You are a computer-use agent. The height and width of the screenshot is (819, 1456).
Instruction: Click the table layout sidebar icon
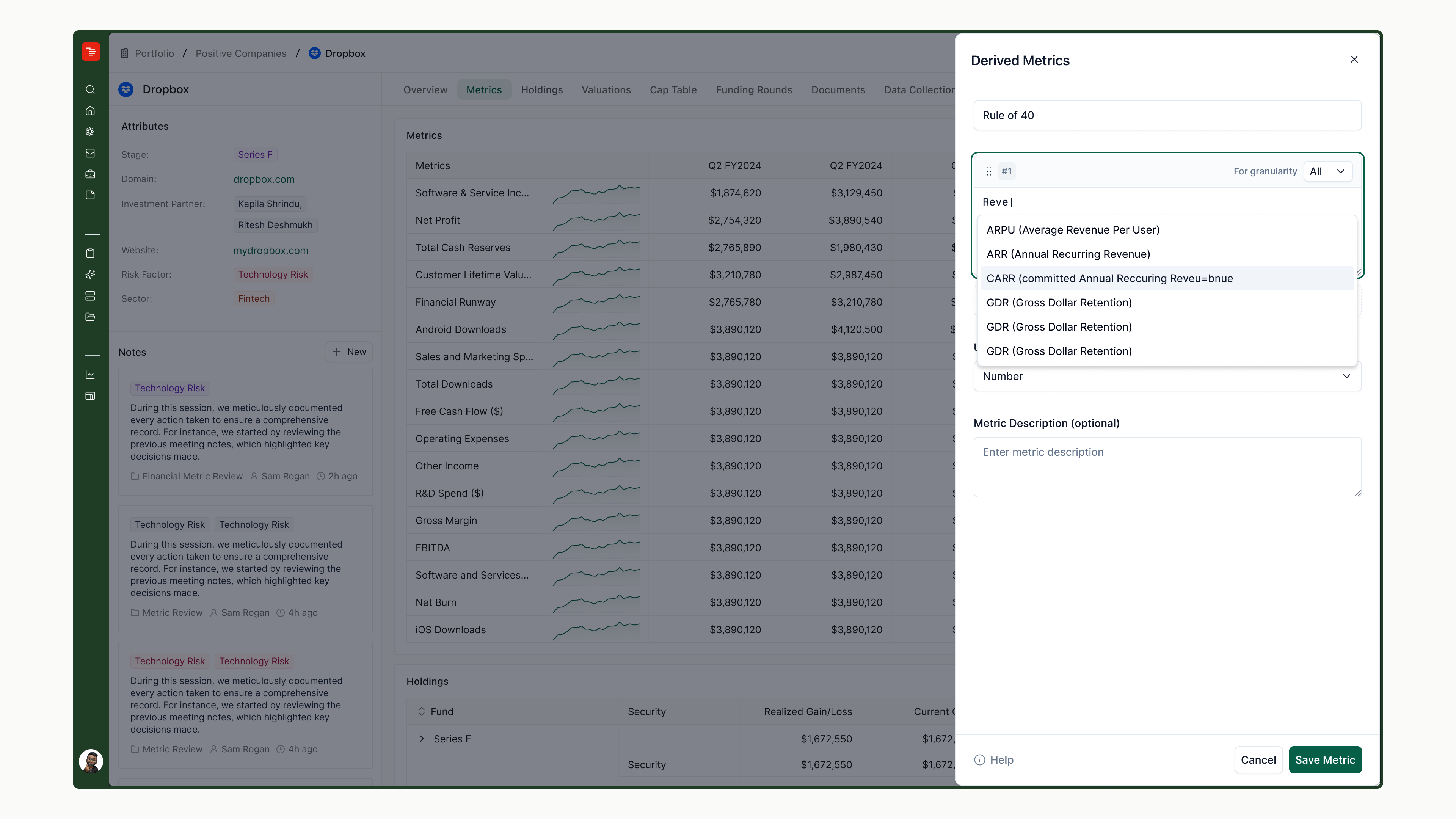click(91, 396)
